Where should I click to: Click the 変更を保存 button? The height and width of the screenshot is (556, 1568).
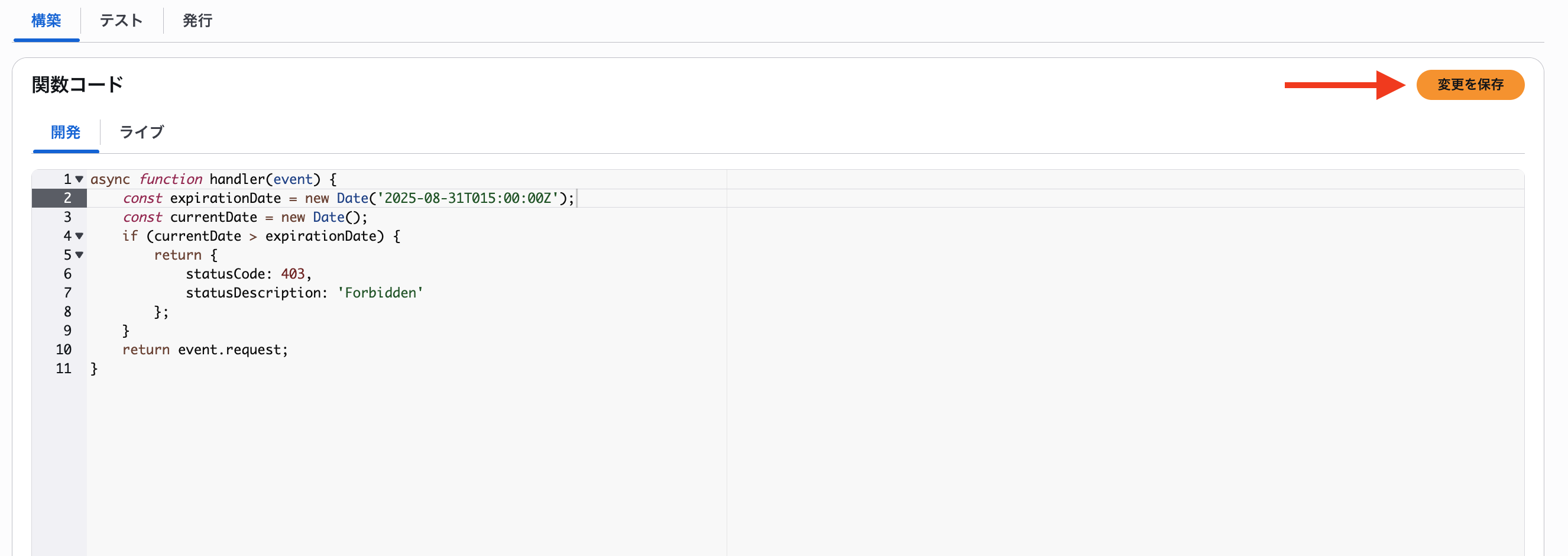coord(1470,85)
